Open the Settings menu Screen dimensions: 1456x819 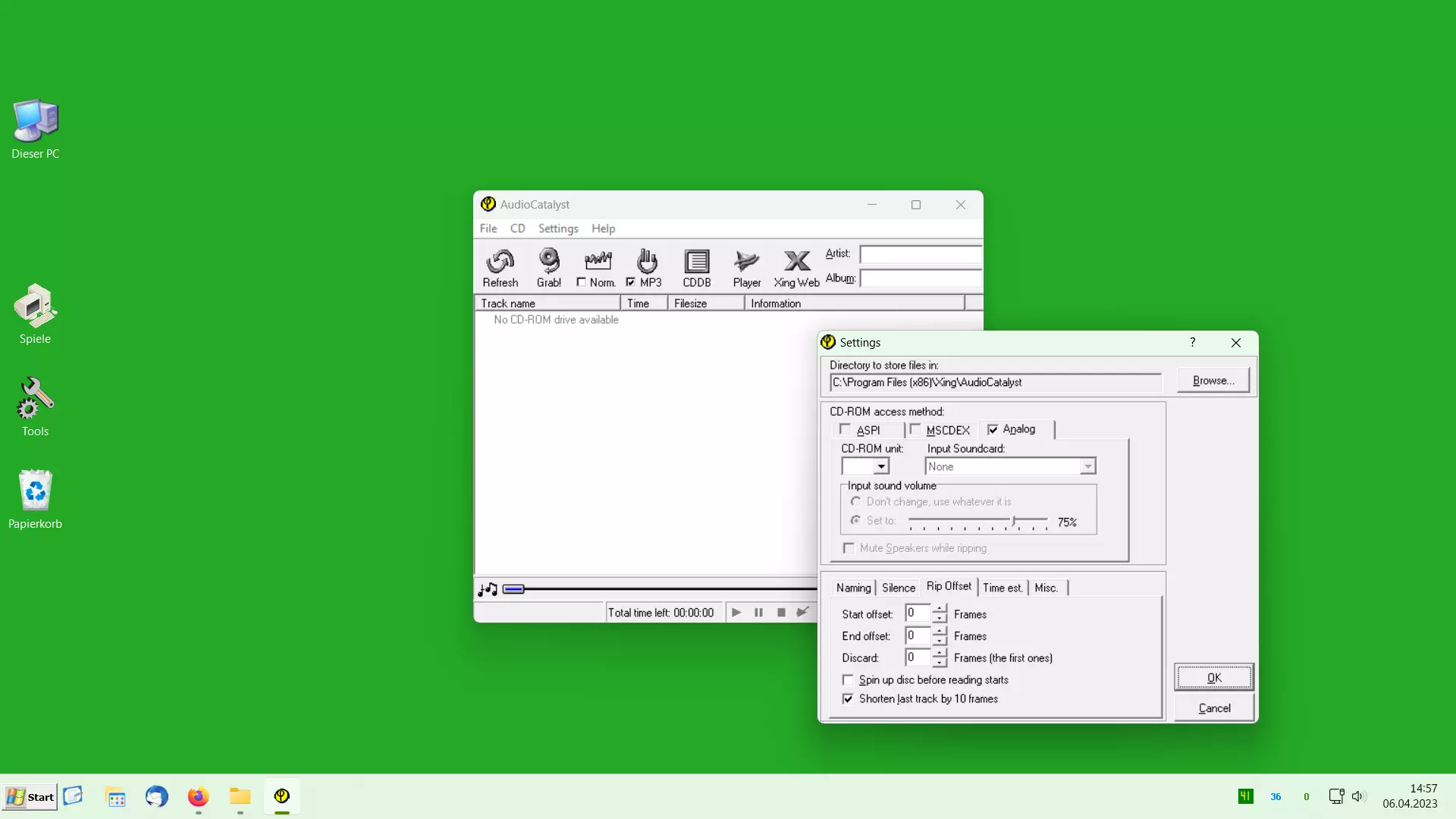558,228
